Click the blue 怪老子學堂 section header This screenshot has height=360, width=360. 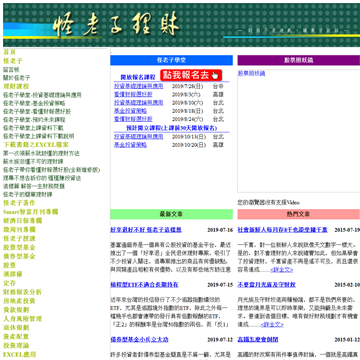tap(171, 60)
